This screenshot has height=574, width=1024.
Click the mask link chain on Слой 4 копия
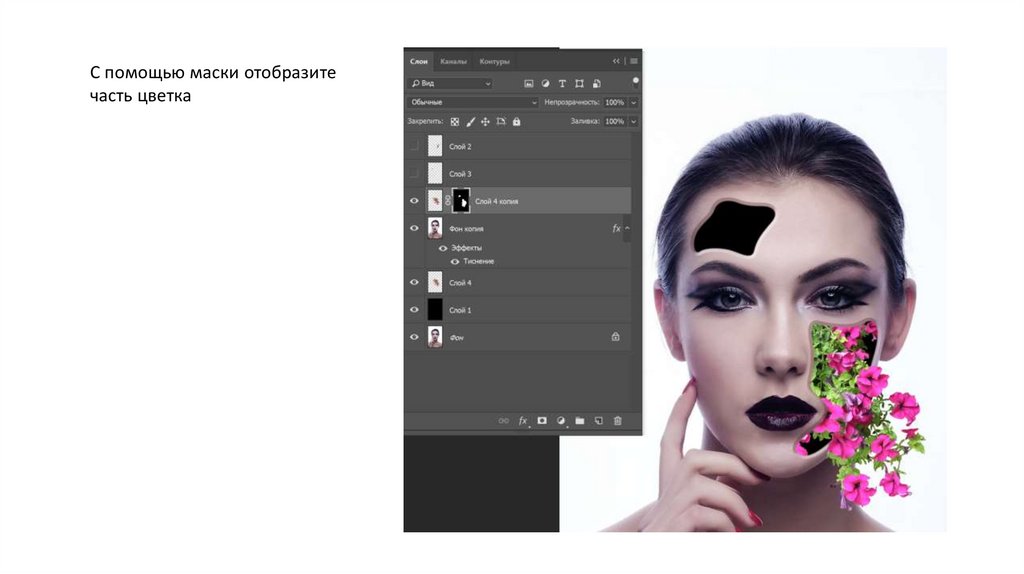[447, 201]
